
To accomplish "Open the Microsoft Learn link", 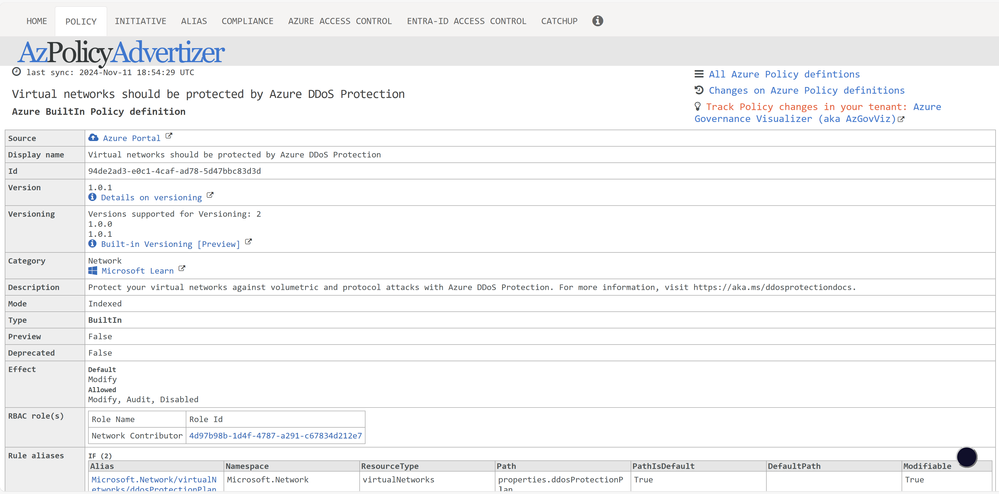I will 137,271.
